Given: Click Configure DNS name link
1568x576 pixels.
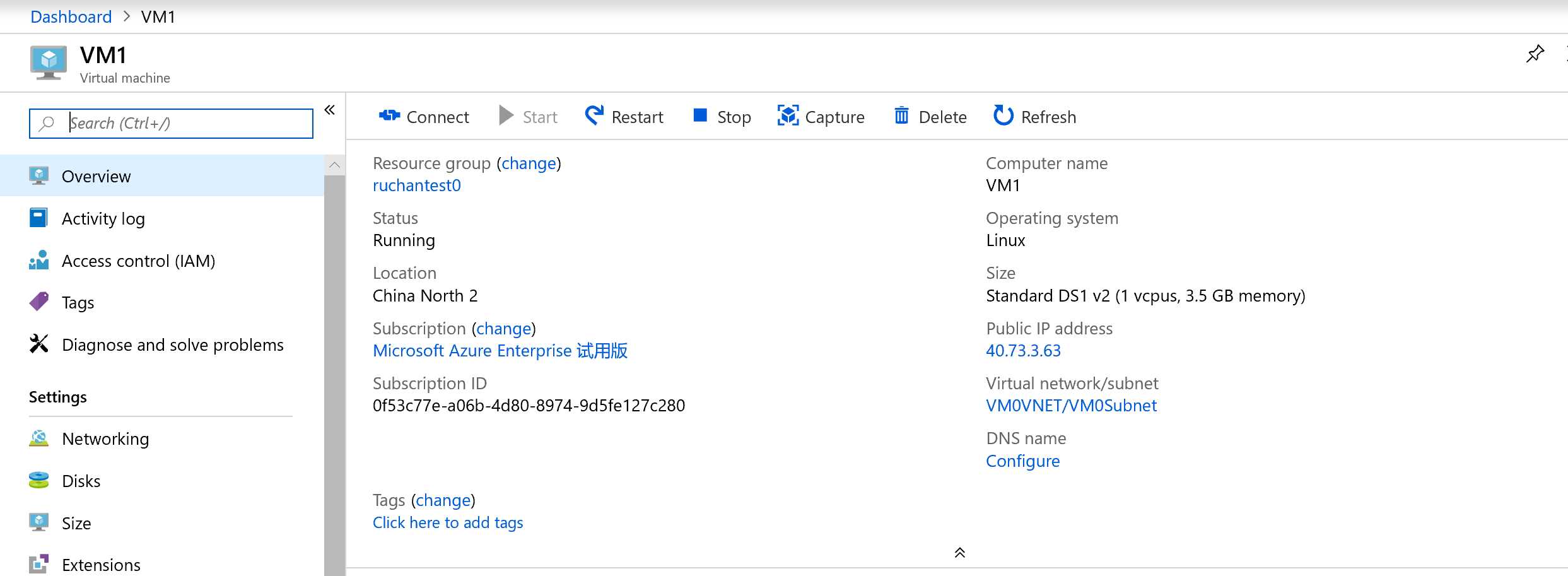Looking at the screenshot, I should (1022, 461).
